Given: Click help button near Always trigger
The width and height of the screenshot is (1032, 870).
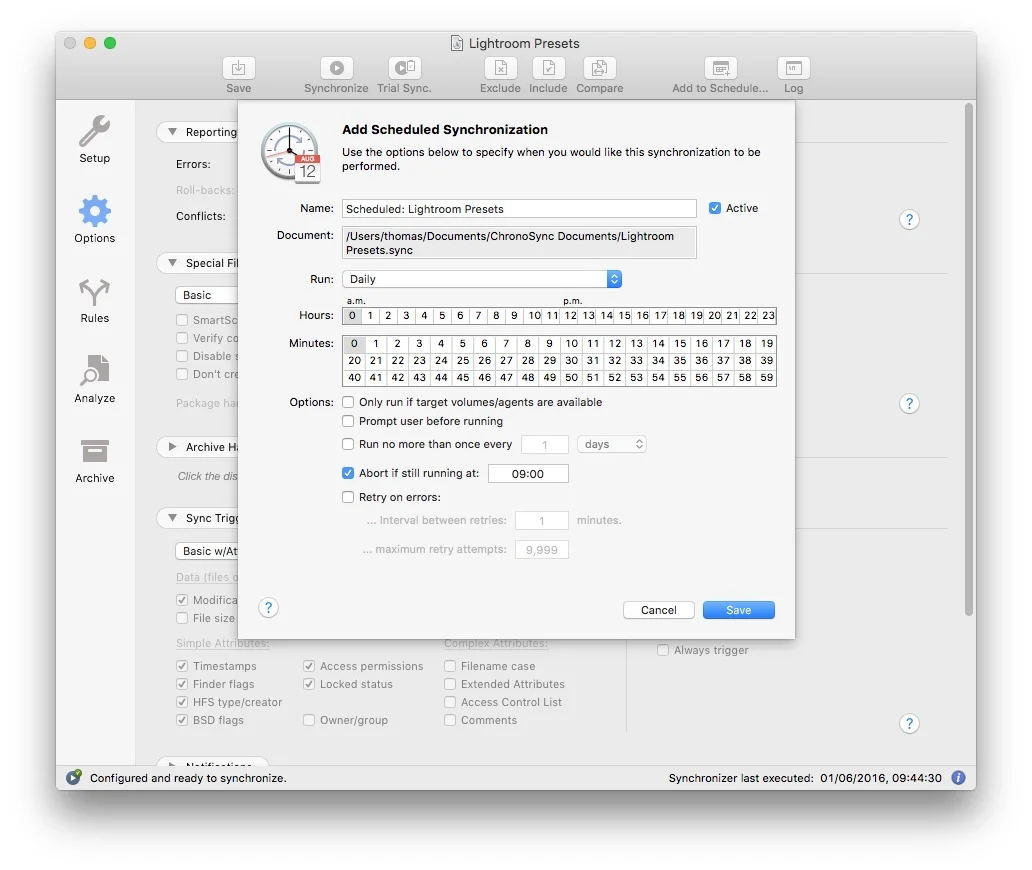Looking at the screenshot, I should click(909, 723).
